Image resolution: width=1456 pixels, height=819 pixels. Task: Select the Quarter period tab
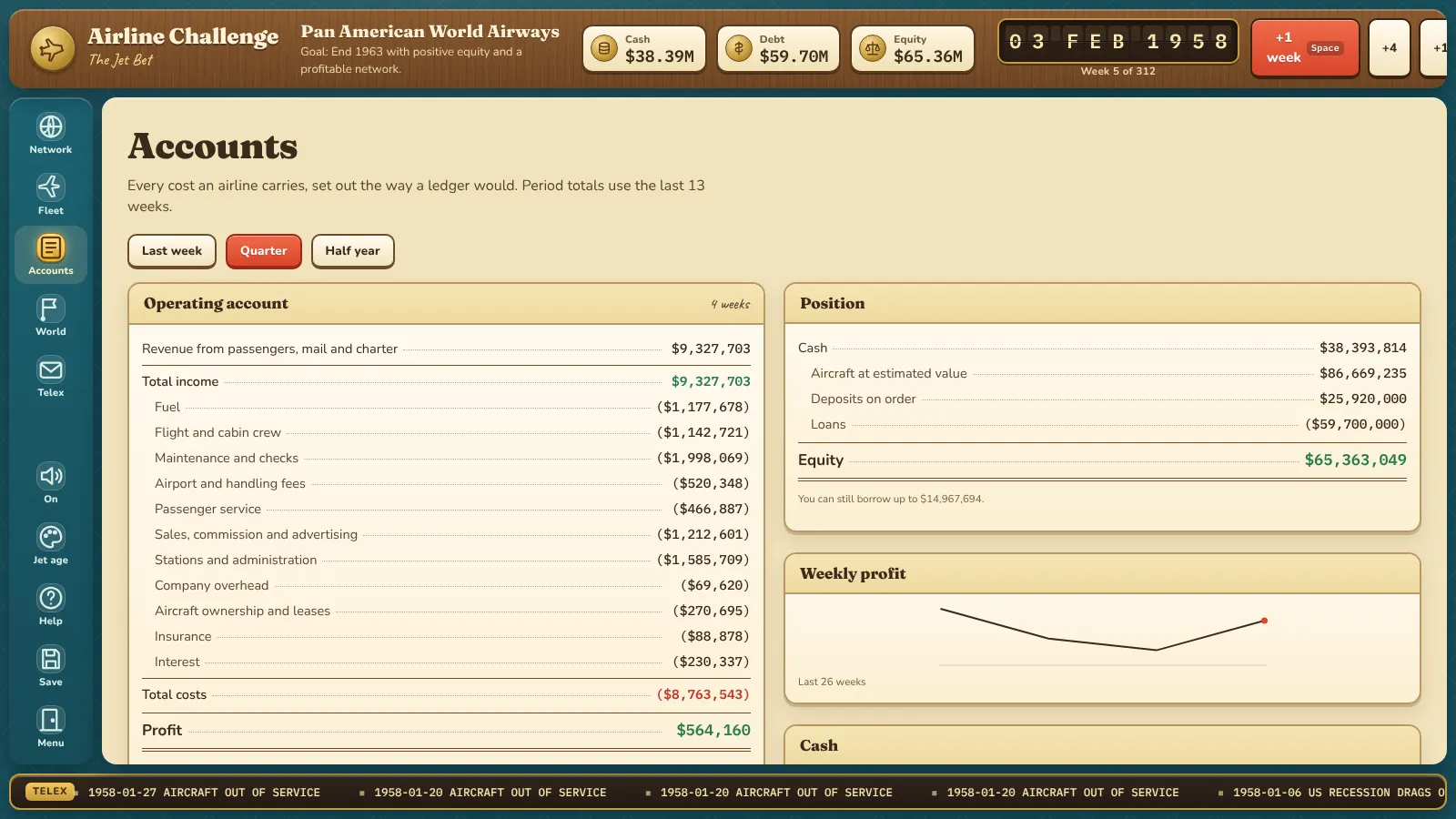click(264, 251)
